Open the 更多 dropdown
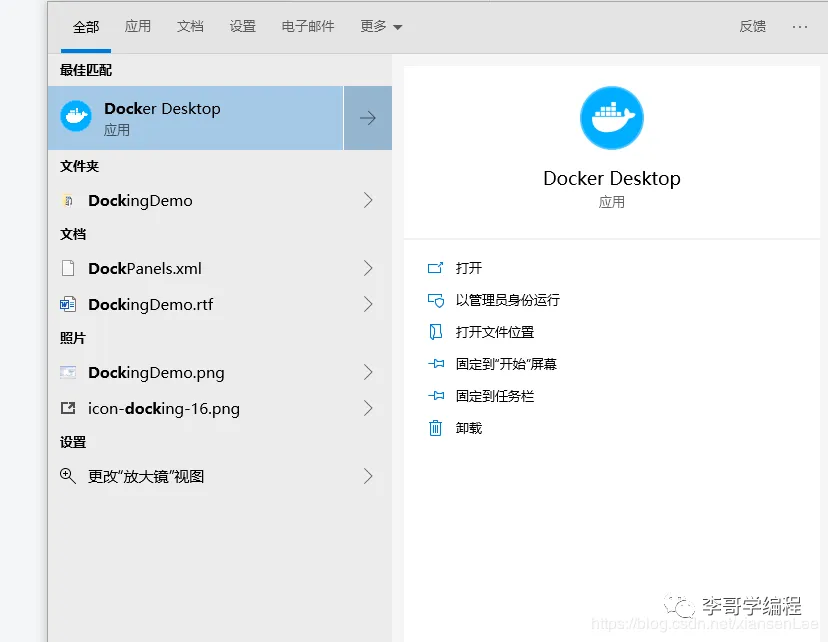This screenshot has height=642, width=828. pyautogui.click(x=381, y=26)
